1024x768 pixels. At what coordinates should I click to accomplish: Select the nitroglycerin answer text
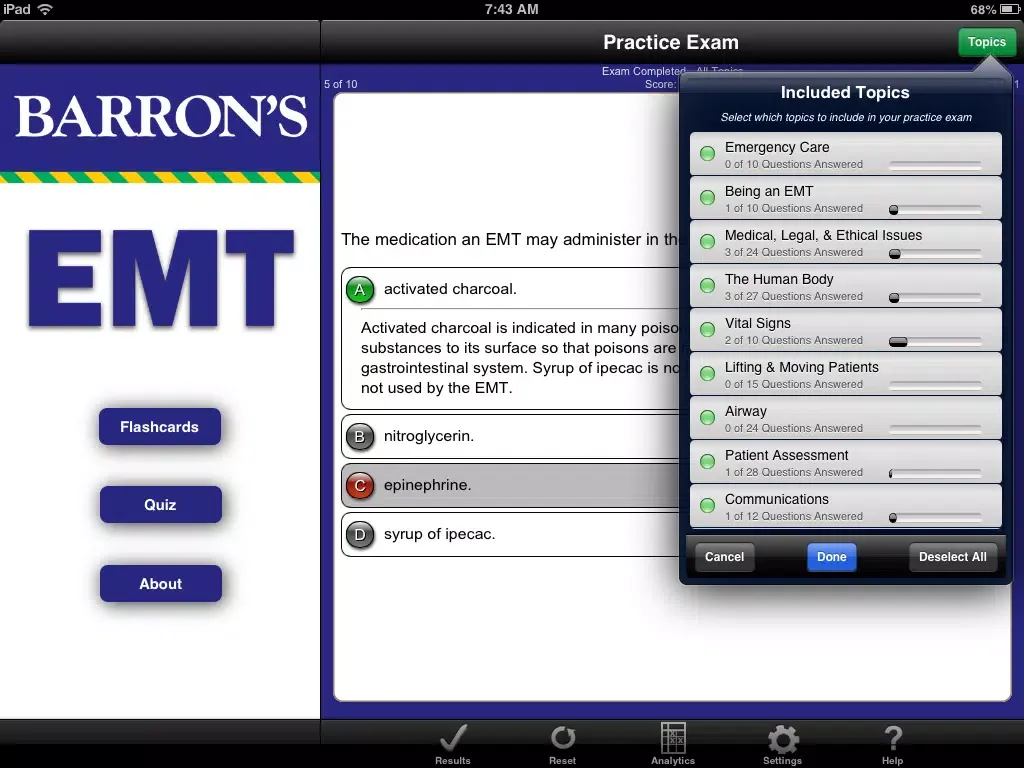(x=428, y=436)
